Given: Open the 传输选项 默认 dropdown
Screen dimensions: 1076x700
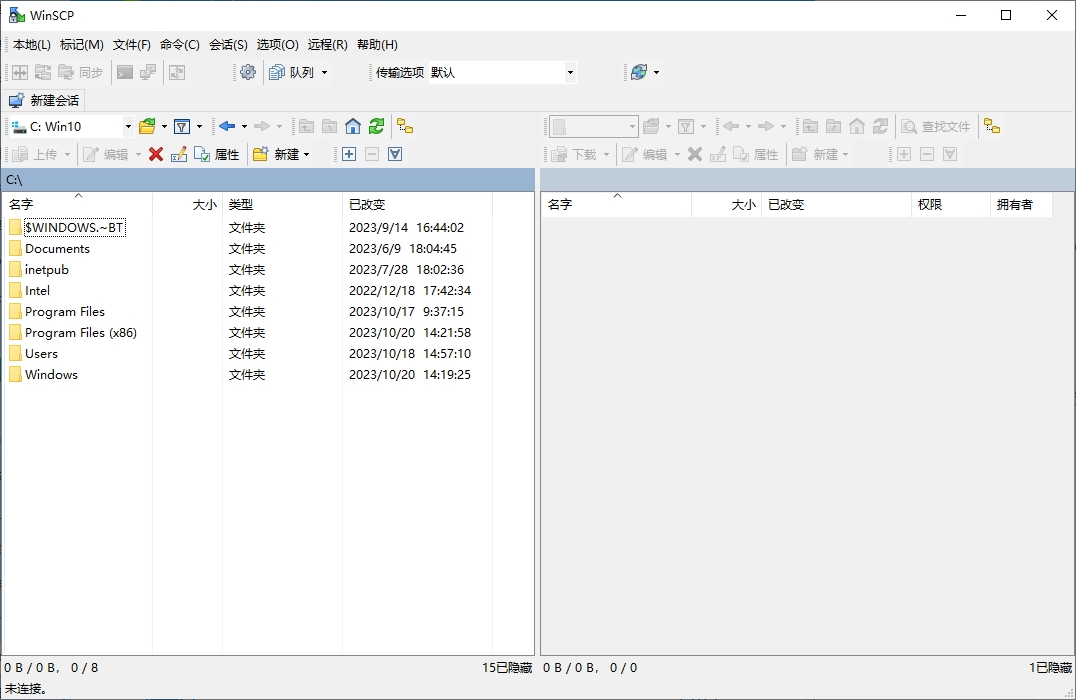Looking at the screenshot, I should click(570, 72).
